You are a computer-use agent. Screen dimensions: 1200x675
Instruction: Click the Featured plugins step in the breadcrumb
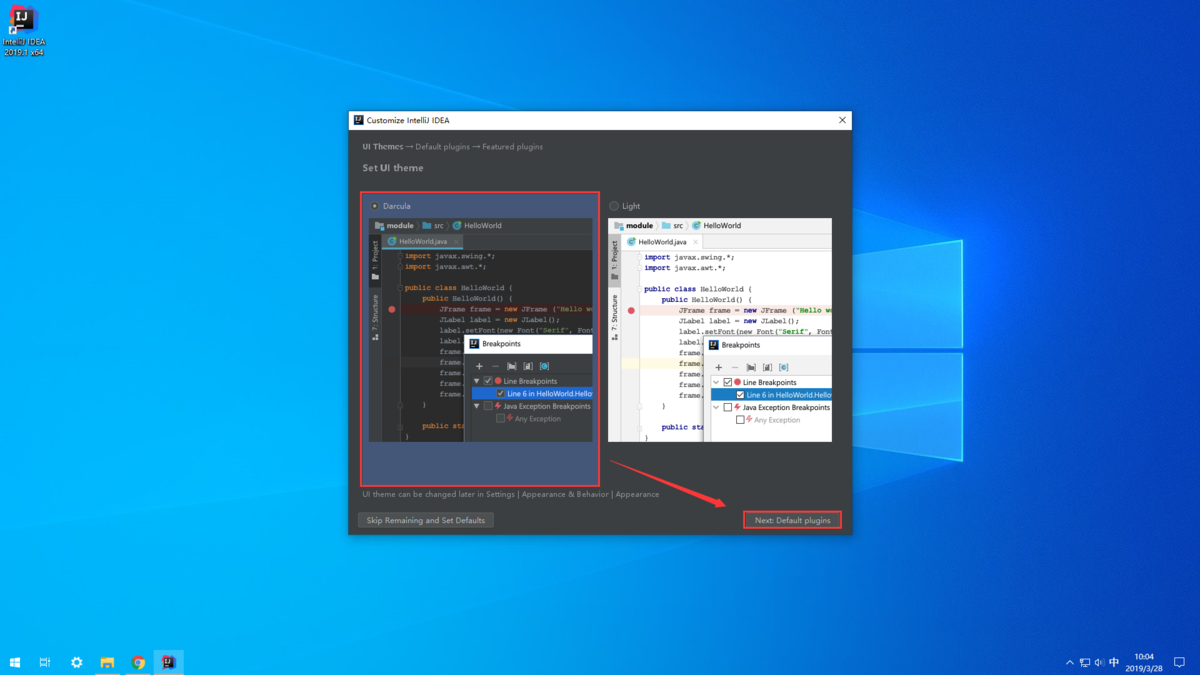(512, 147)
